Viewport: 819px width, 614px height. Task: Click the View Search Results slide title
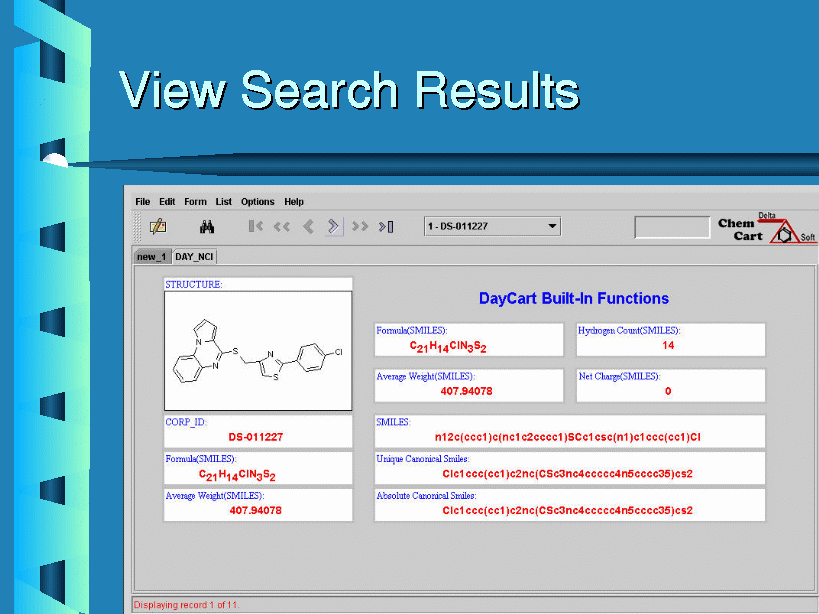point(349,90)
